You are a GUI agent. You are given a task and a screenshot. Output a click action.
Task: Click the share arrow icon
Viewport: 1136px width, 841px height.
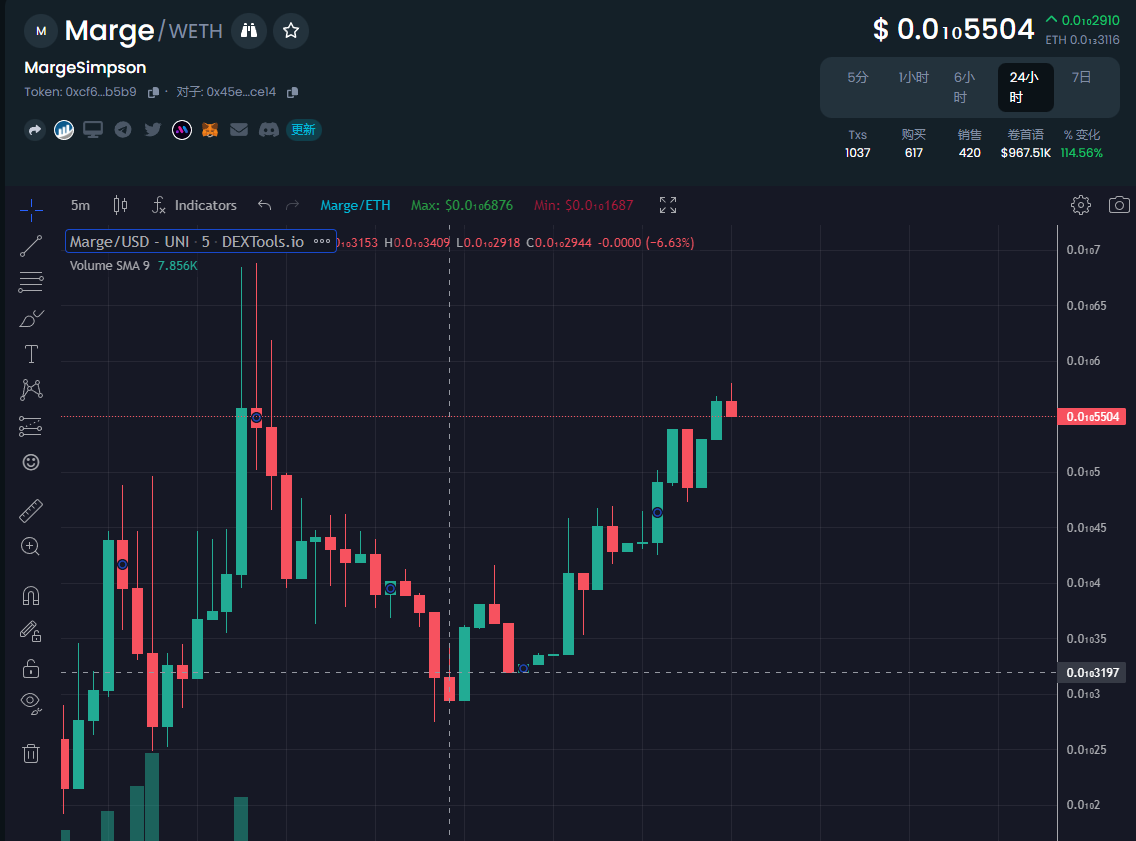pos(35,130)
